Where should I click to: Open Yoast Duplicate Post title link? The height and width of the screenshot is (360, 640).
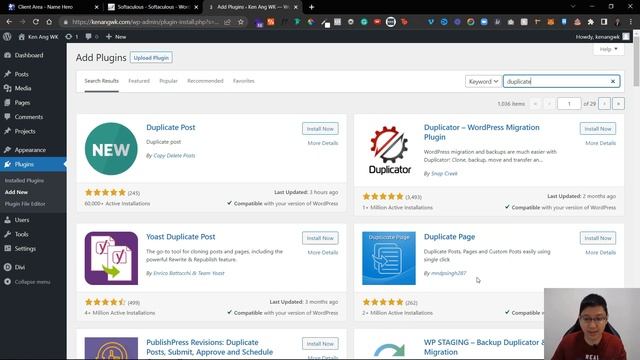[x=180, y=237]
